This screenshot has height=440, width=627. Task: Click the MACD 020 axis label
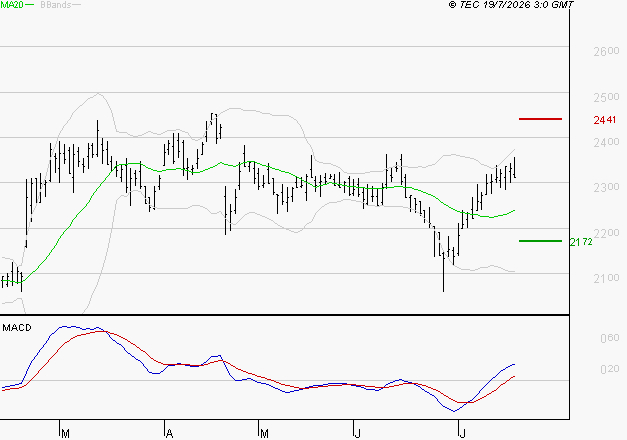[610, 369]
